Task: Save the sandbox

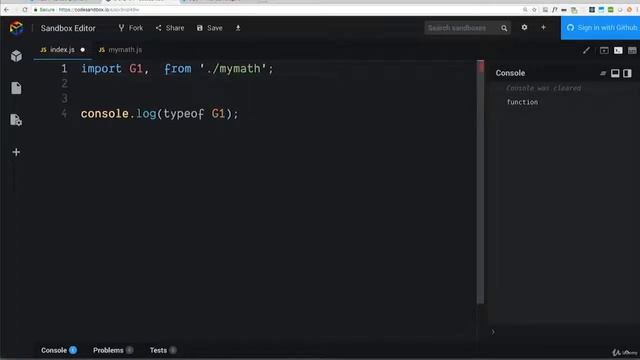Action: 209,28
